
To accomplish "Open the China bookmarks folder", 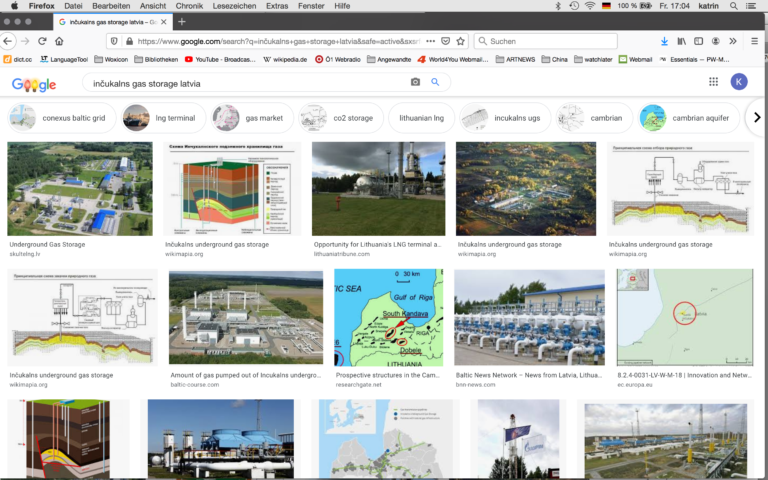I will pyautogui.click(x=554, y=59).
